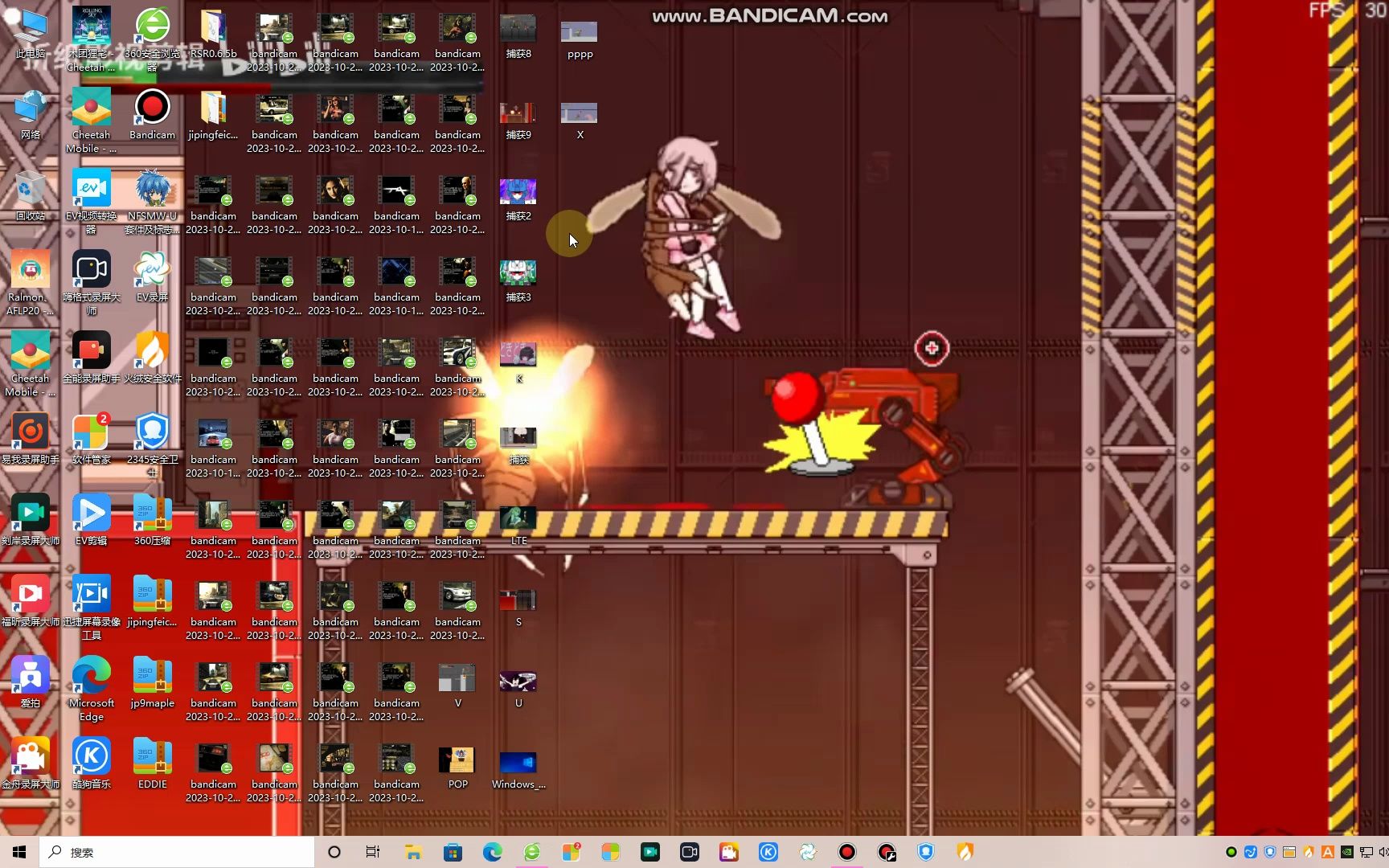Open 刻岸录屏大师 desktop shortcut
Viewport: 1389px width, 868px height.
31,520
